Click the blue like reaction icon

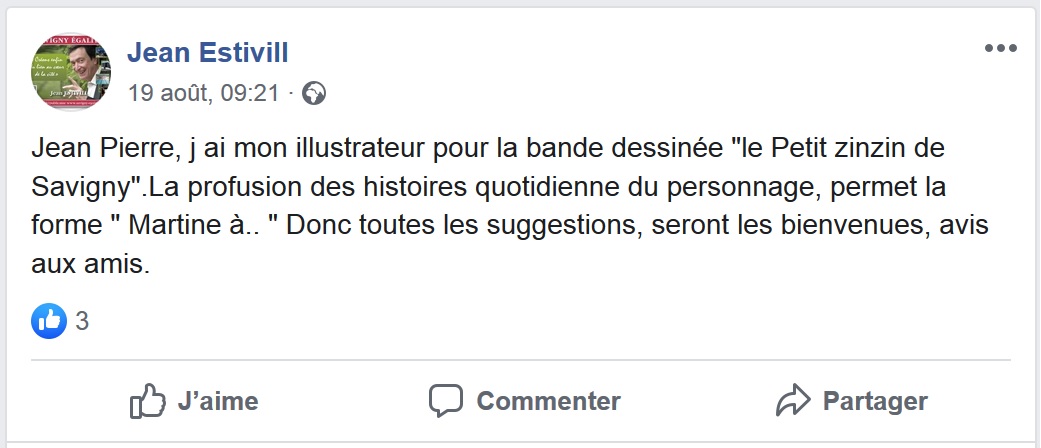point(49,321)
